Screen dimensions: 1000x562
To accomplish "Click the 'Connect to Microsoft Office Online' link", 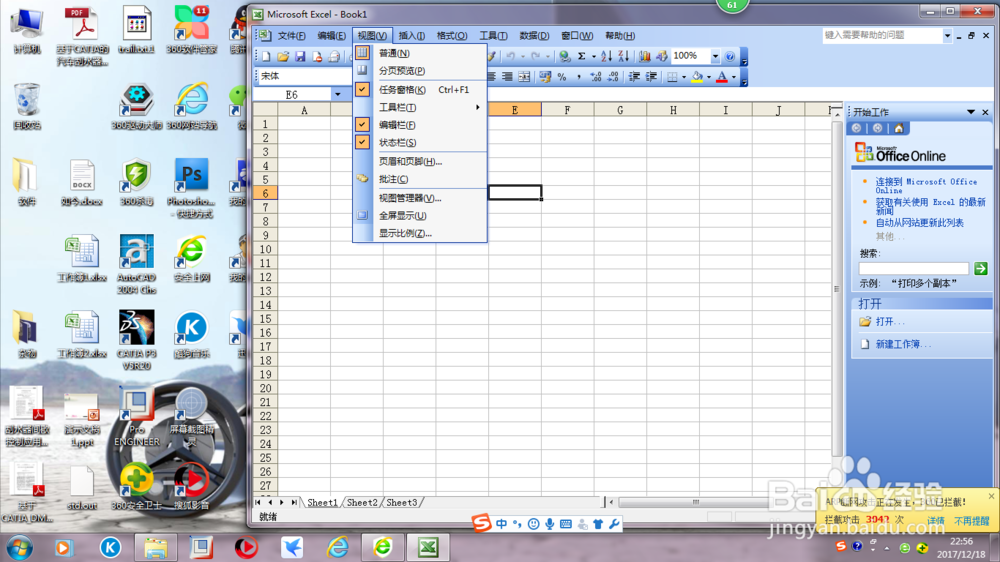I will (926, 186).
